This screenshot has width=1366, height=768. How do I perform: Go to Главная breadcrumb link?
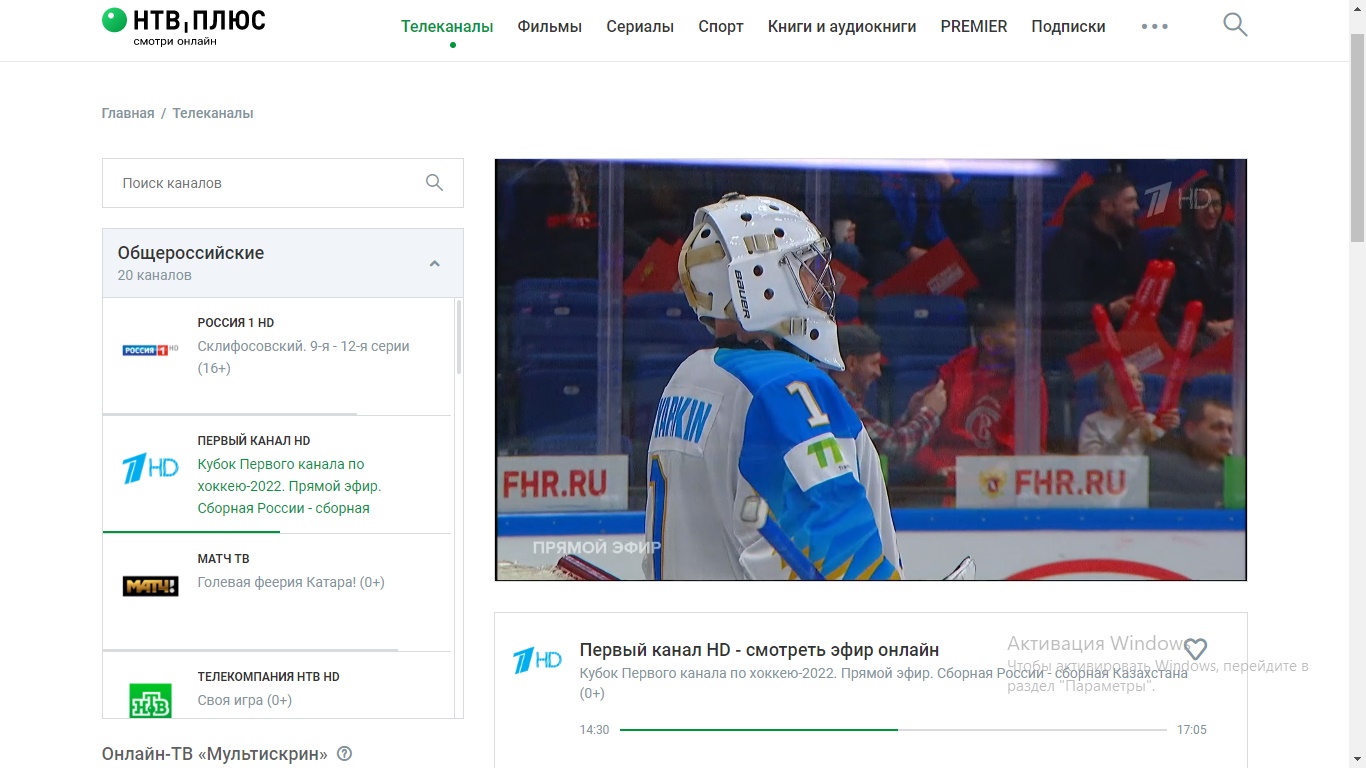coord(128,113)
